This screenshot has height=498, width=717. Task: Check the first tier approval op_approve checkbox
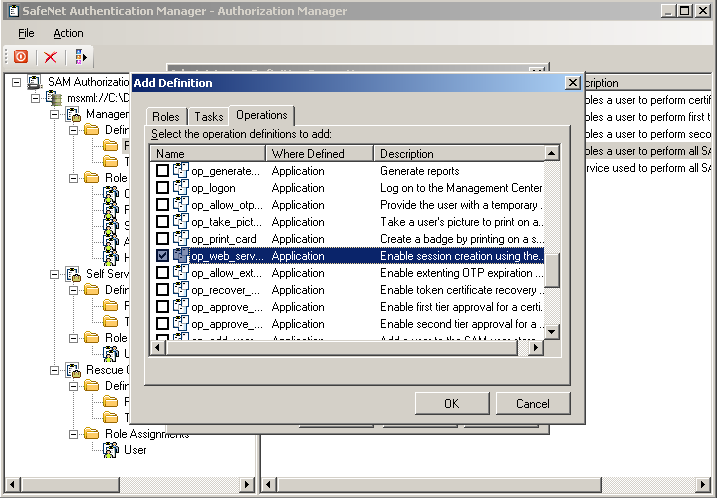coord(162,306)
